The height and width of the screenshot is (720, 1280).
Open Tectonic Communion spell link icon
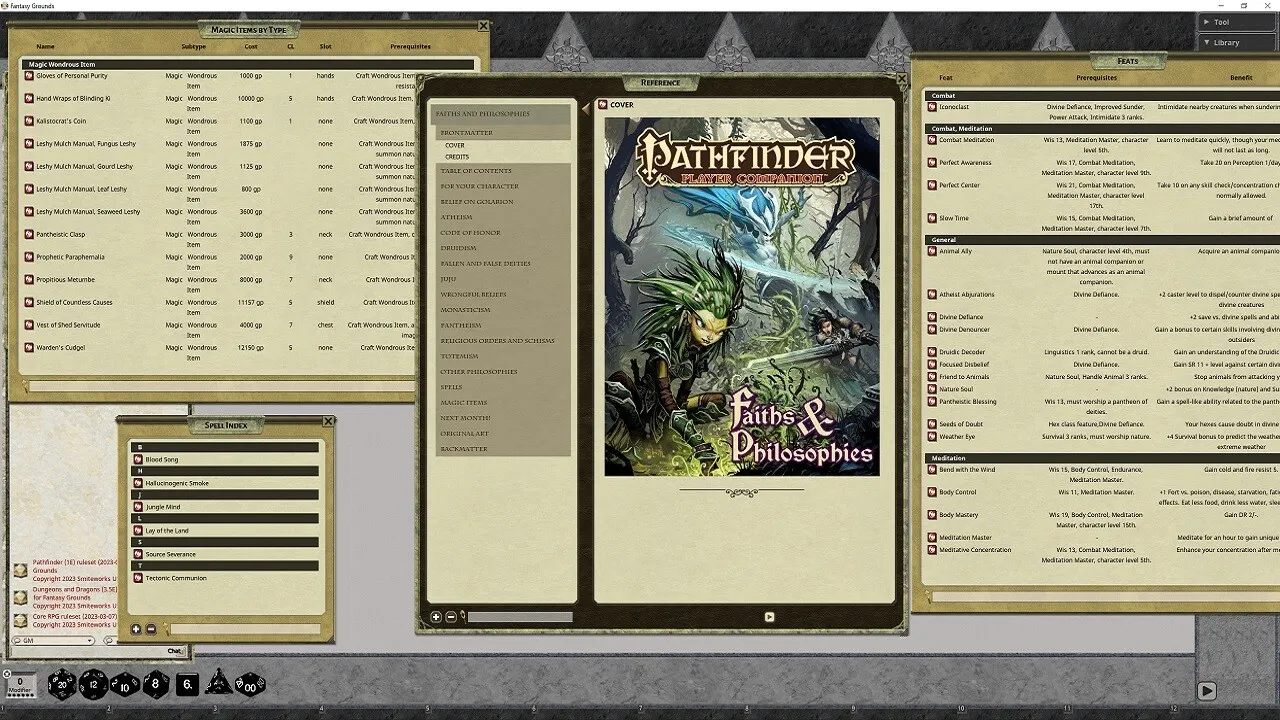point(138,578)
